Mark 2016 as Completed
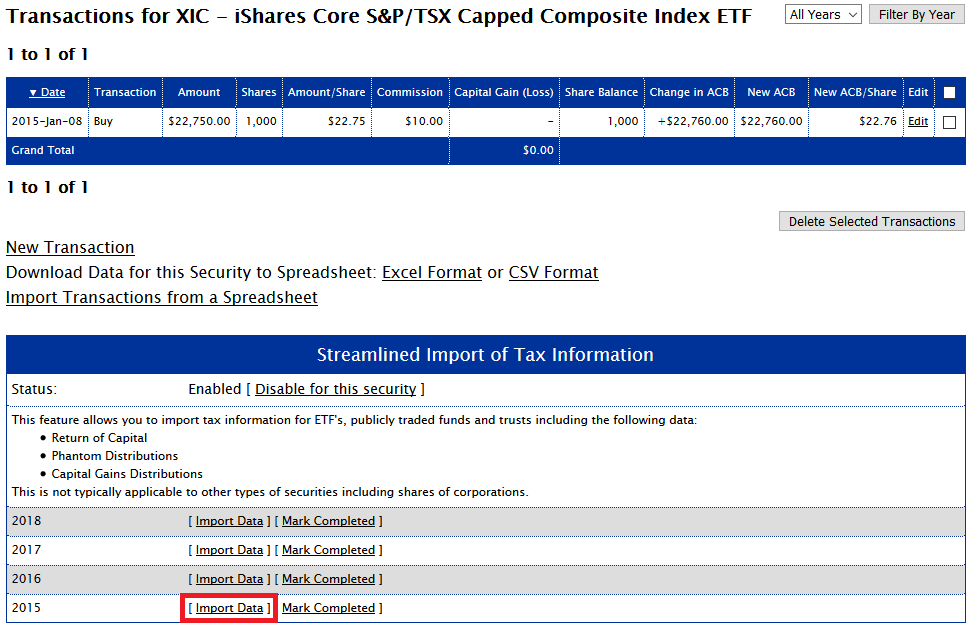This screenshot has width=973, height=631. (329, 579)
